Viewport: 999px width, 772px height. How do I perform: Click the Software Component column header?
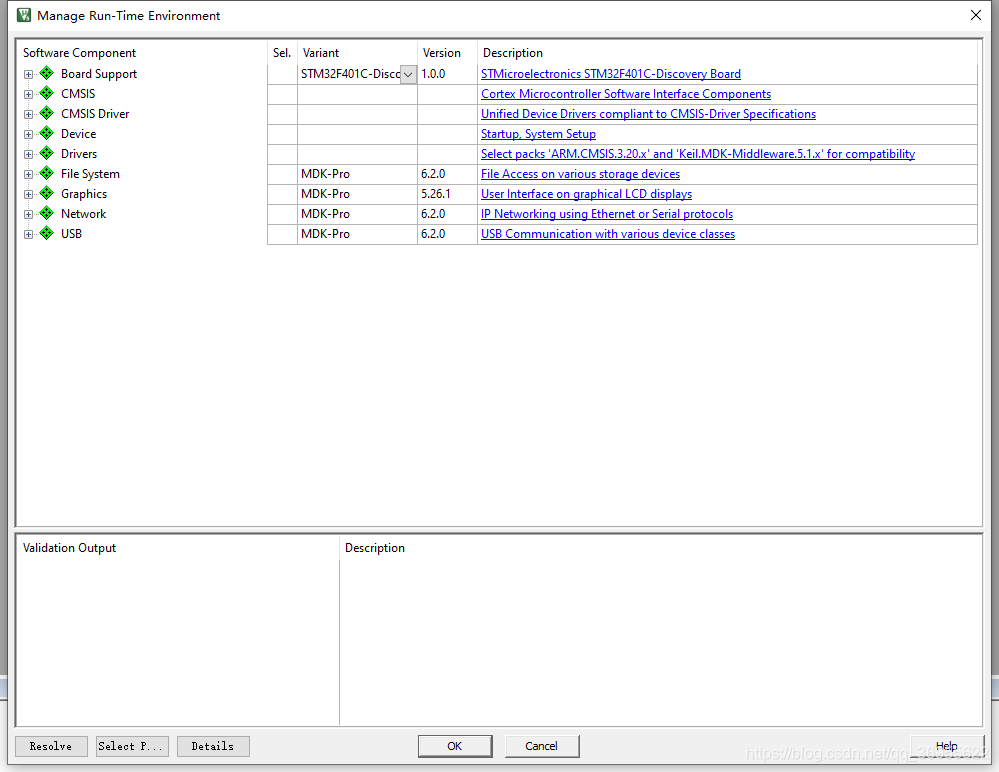pos(79,53)
